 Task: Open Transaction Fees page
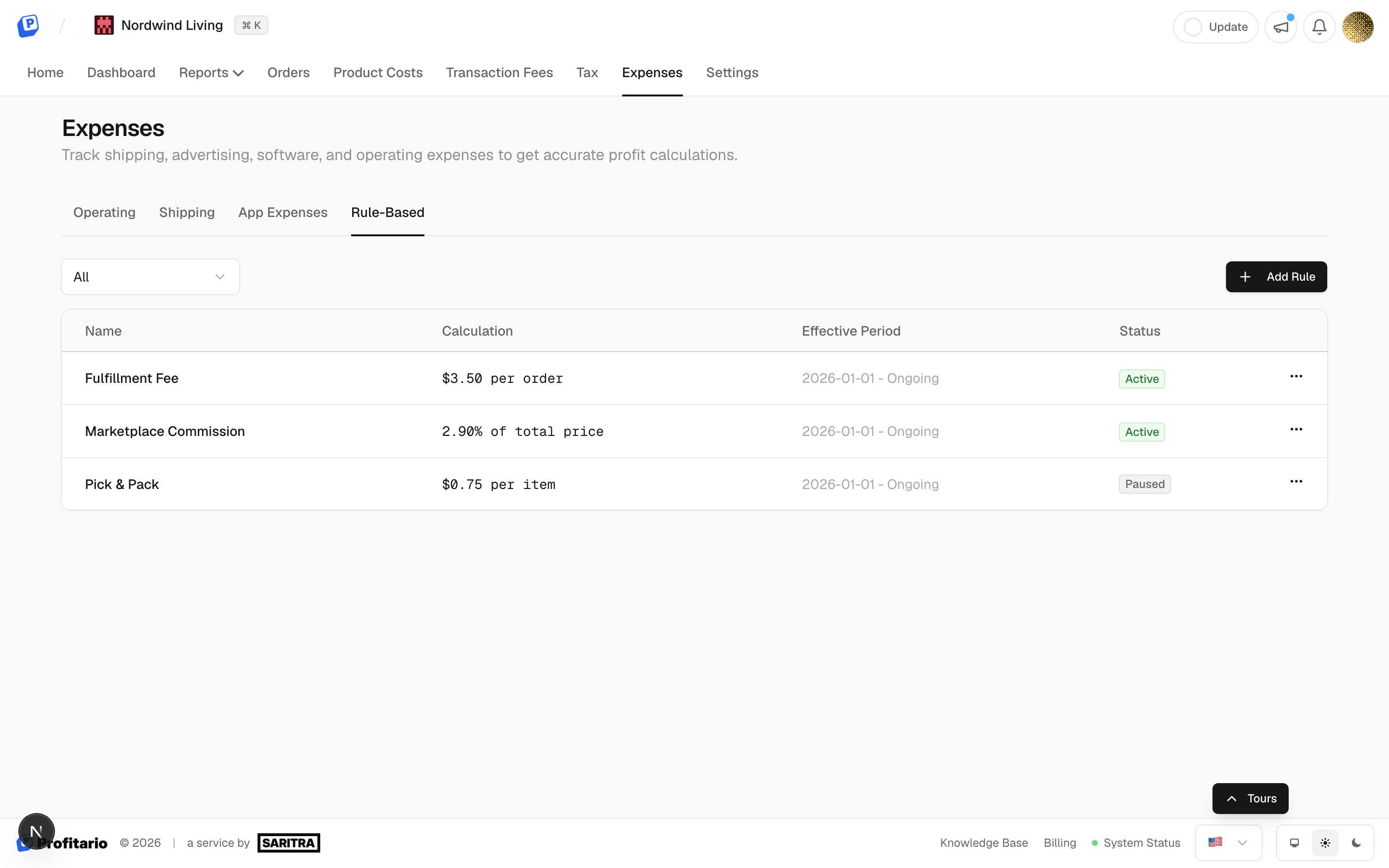[x=499, y=72]
